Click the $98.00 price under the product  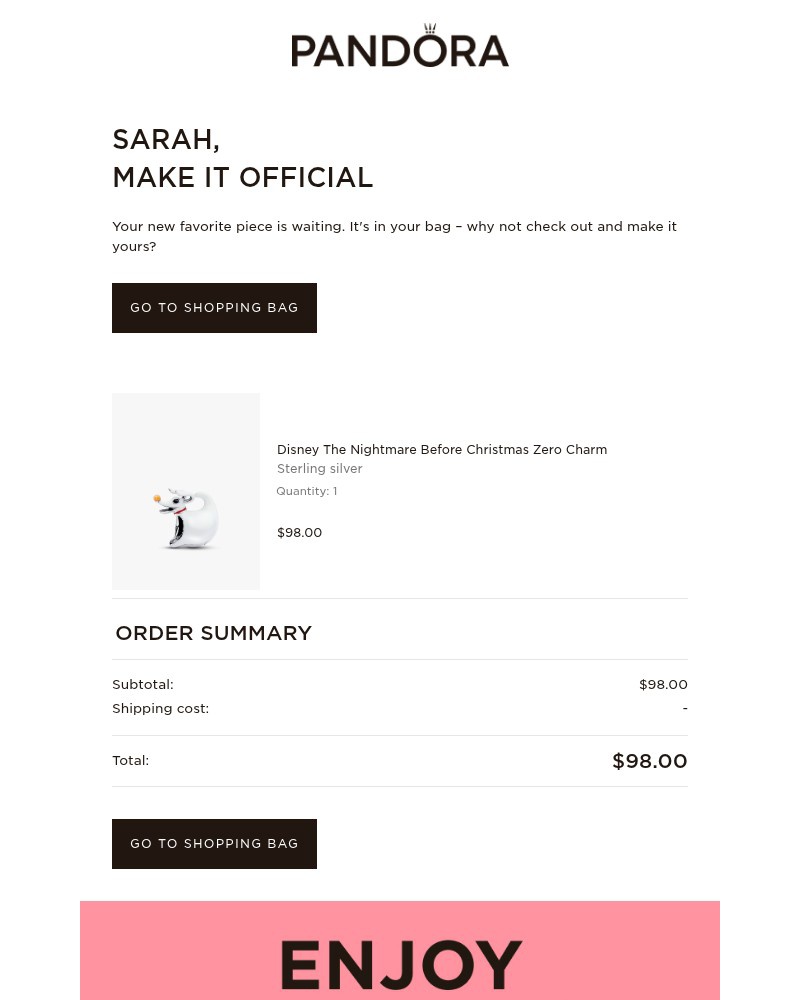299,533
